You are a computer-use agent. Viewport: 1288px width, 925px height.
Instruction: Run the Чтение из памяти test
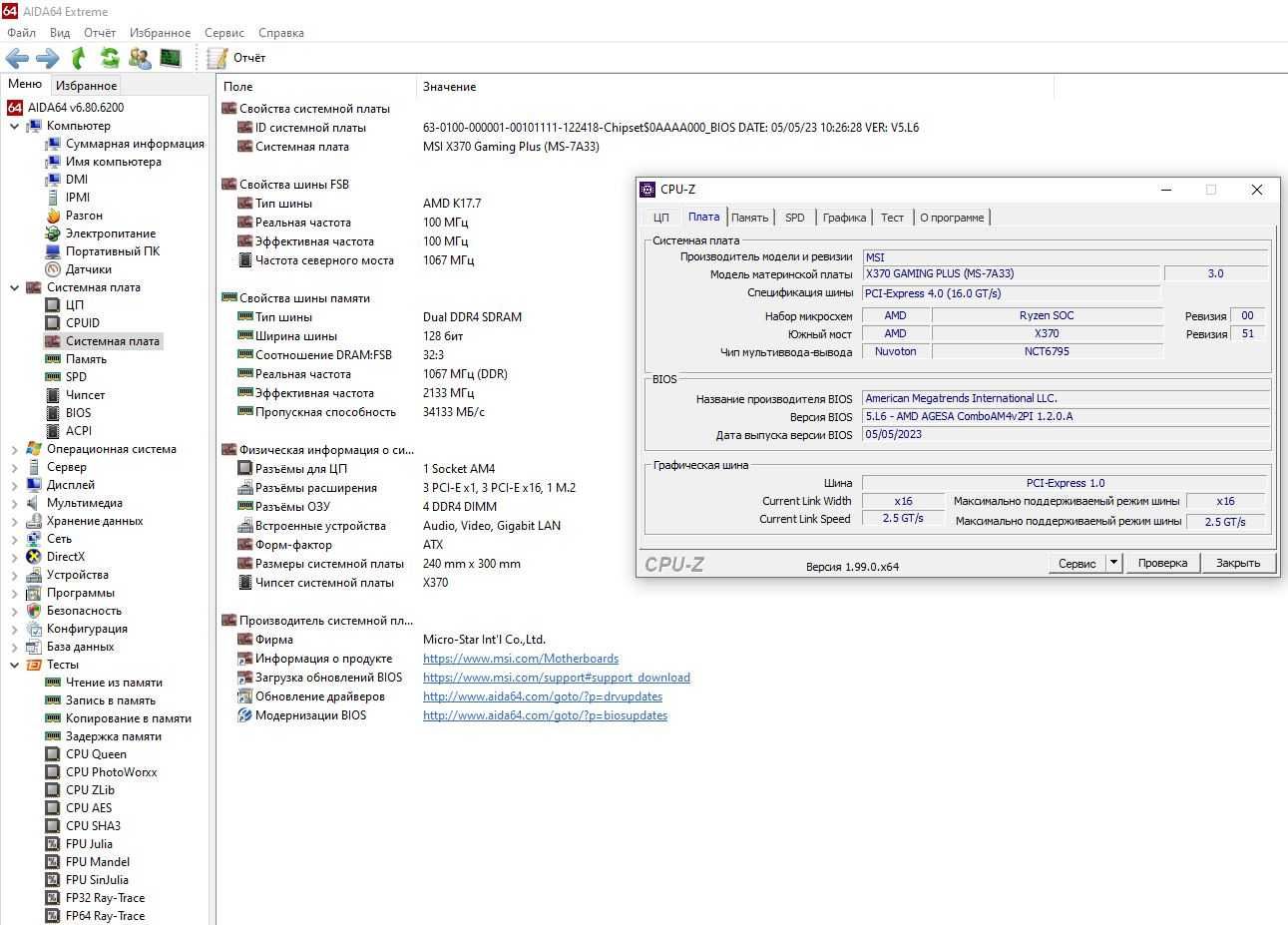(114, 683)
